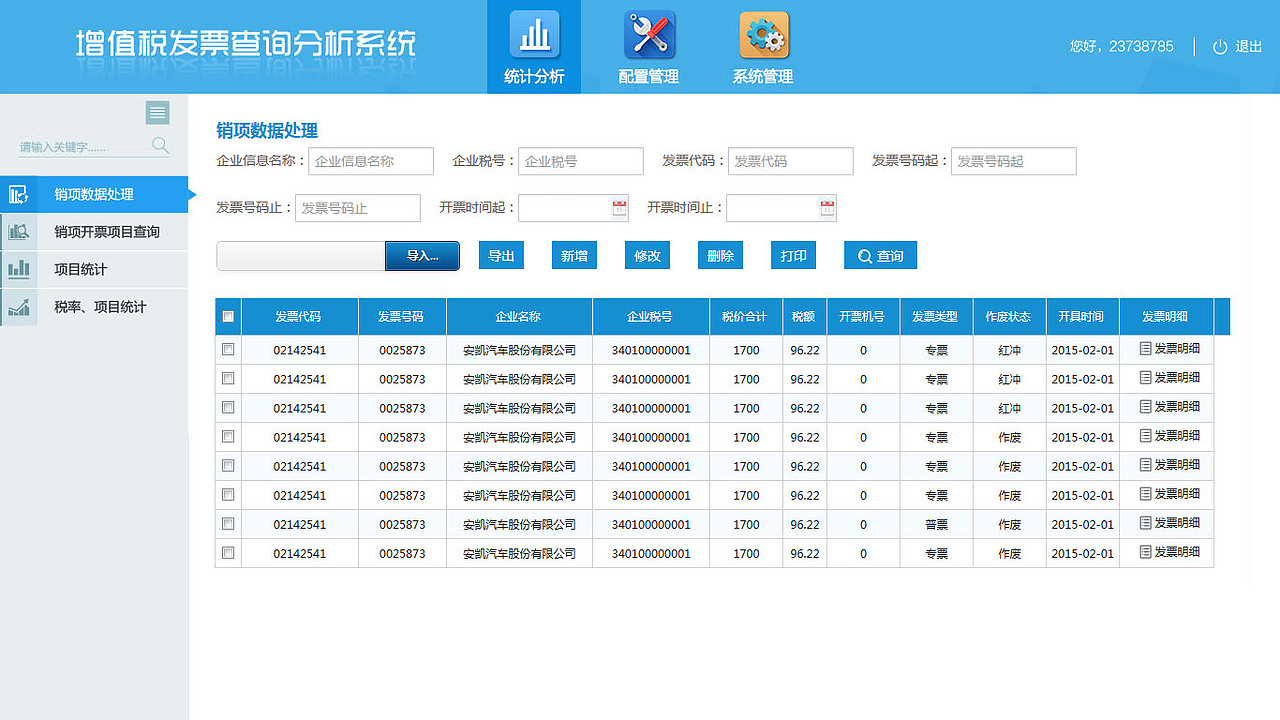This screenshot has height=720, width=1280.
Task: Select the 税率、项目统计 chart icon
Action: coord(18,307)
